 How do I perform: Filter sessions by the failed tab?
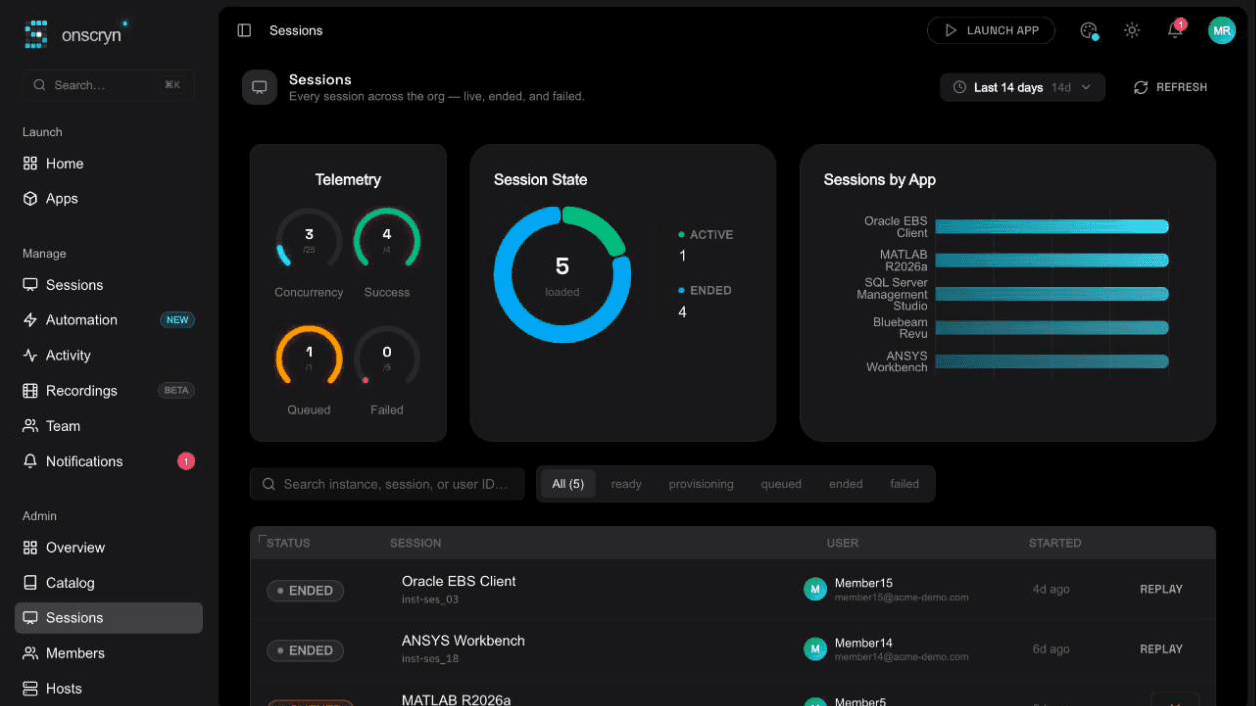pos(905,484)
